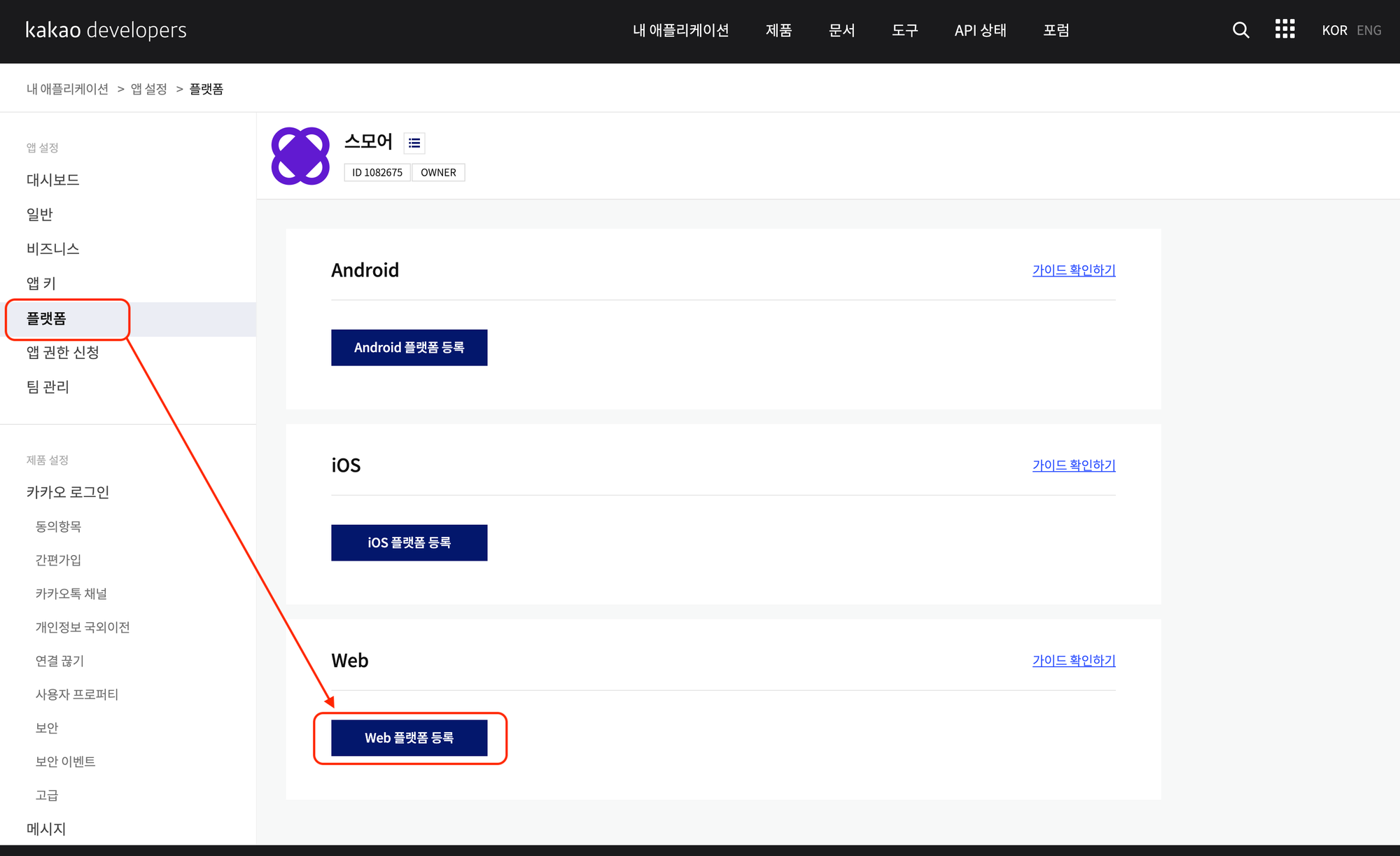Viewport: 1400px width, 856px height.
Task: Click the Android 플랫폼 등록 button
Action: (x=409, y=347)
